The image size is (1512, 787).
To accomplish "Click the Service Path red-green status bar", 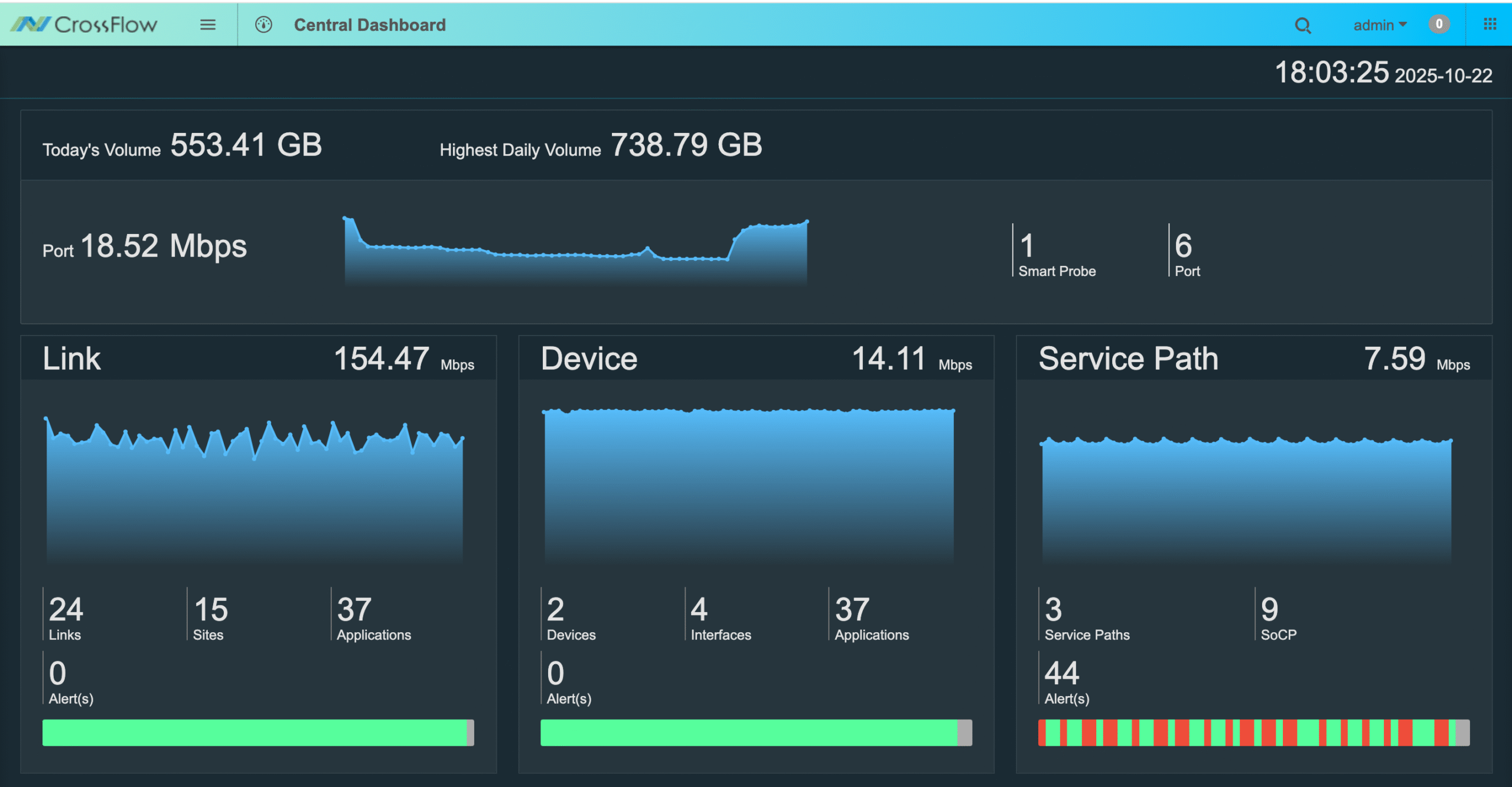I will point(1253,733).
